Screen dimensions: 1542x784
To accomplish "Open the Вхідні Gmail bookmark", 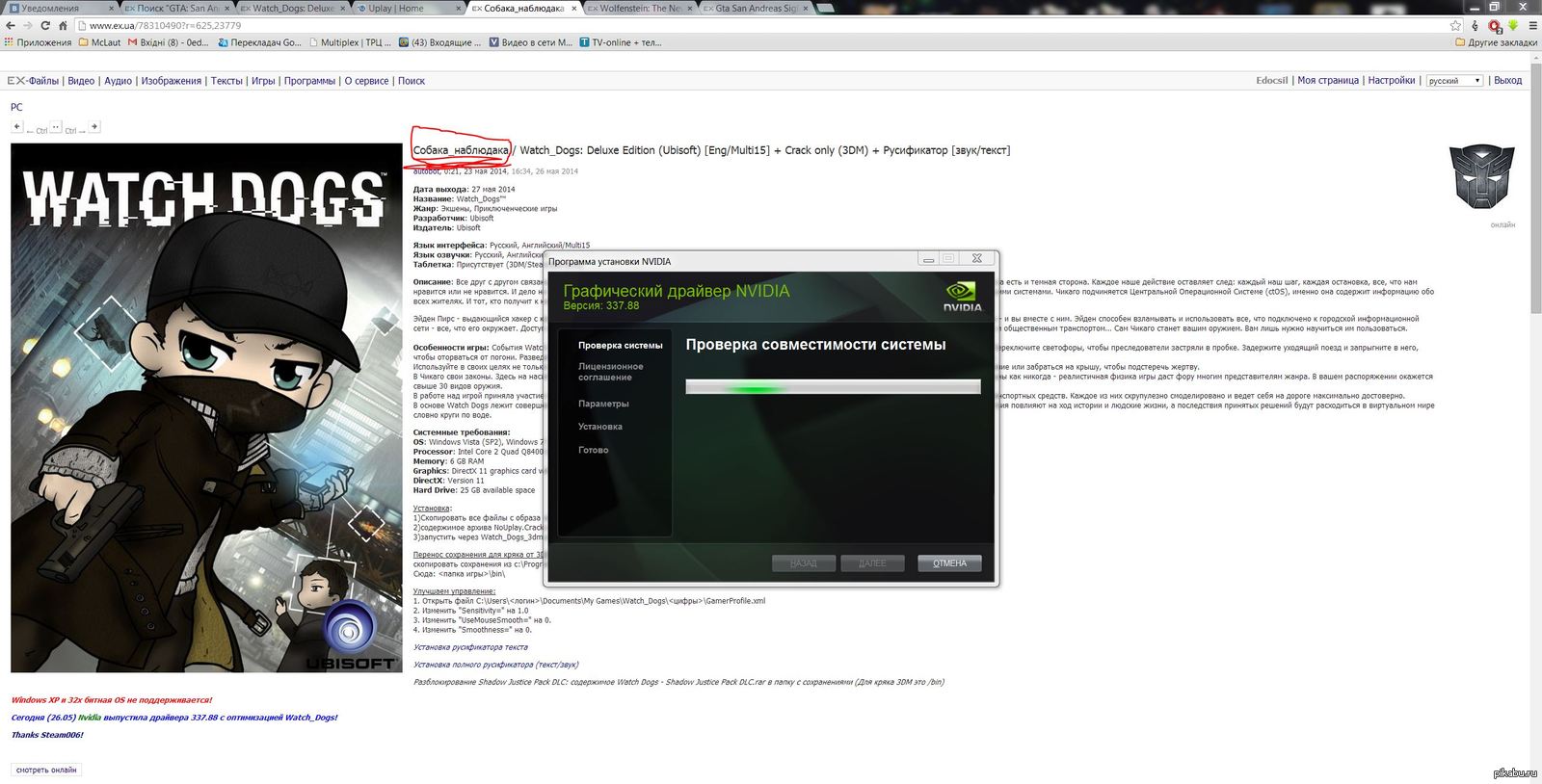I will 168,42.
